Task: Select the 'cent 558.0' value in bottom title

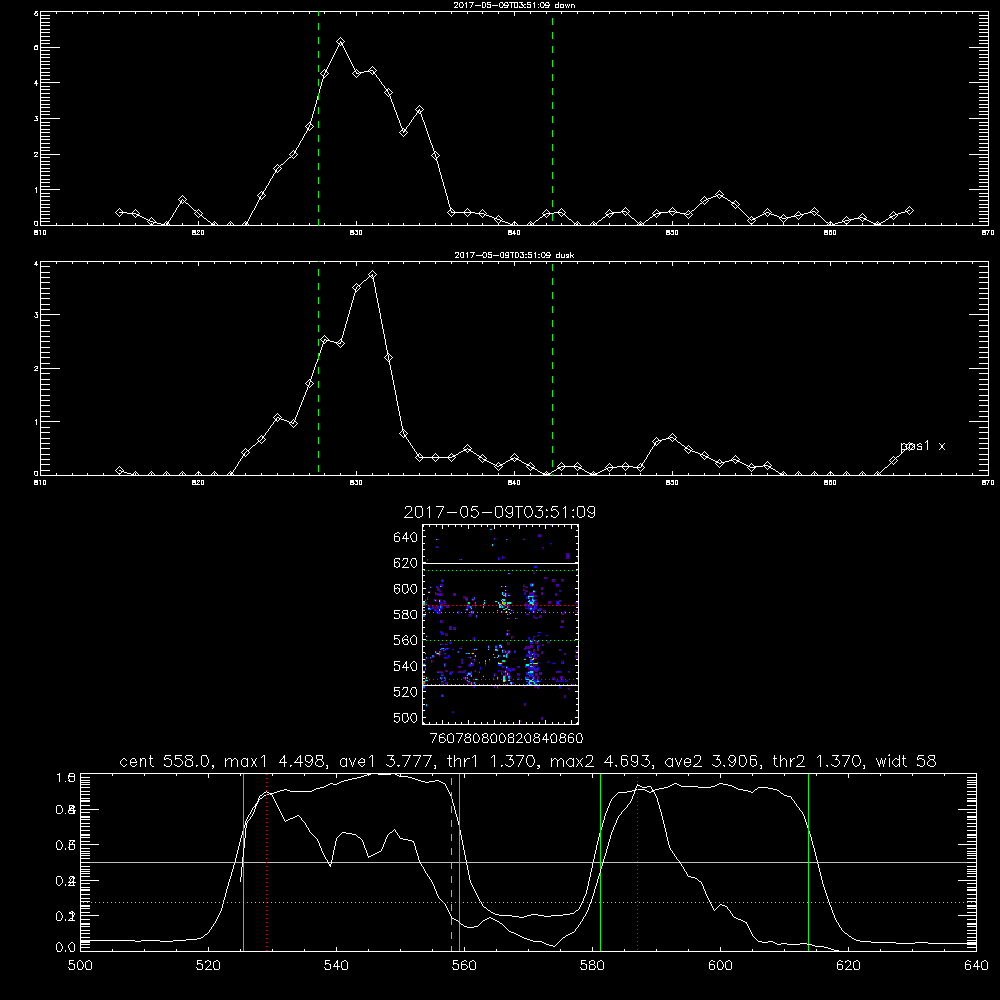Action: point(165,761)
